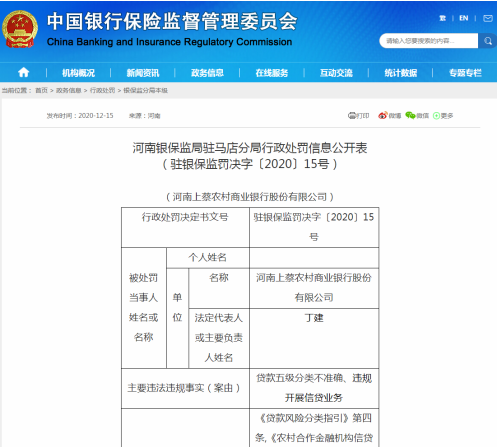Click the article title 河南银保监局驻马店分局行政处罚信息公开表
This screenshot has width=498, height=447.
pos(250,148)
